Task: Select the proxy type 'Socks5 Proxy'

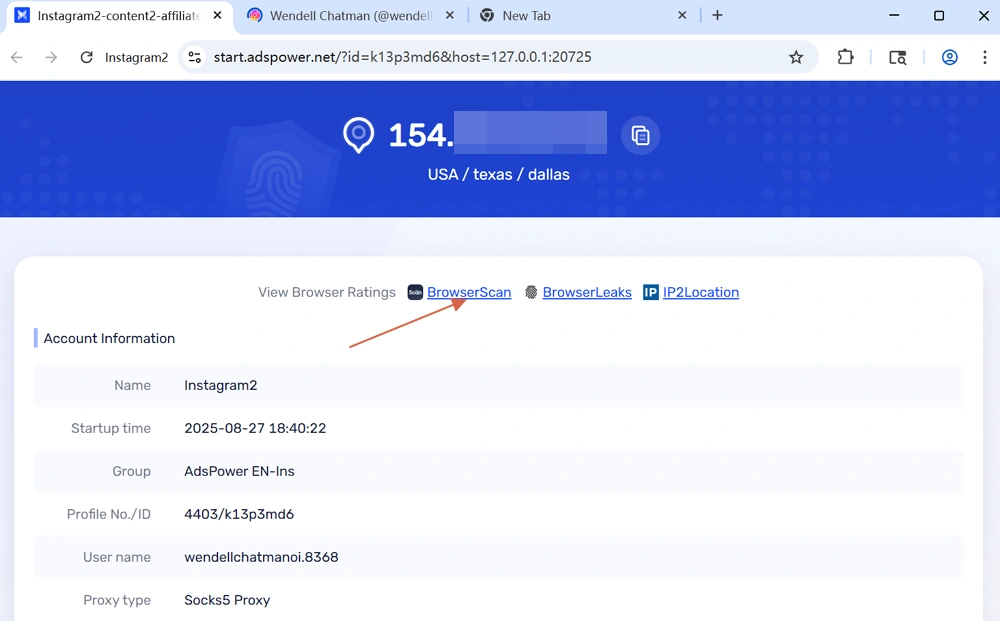Action: coord(227,601)
